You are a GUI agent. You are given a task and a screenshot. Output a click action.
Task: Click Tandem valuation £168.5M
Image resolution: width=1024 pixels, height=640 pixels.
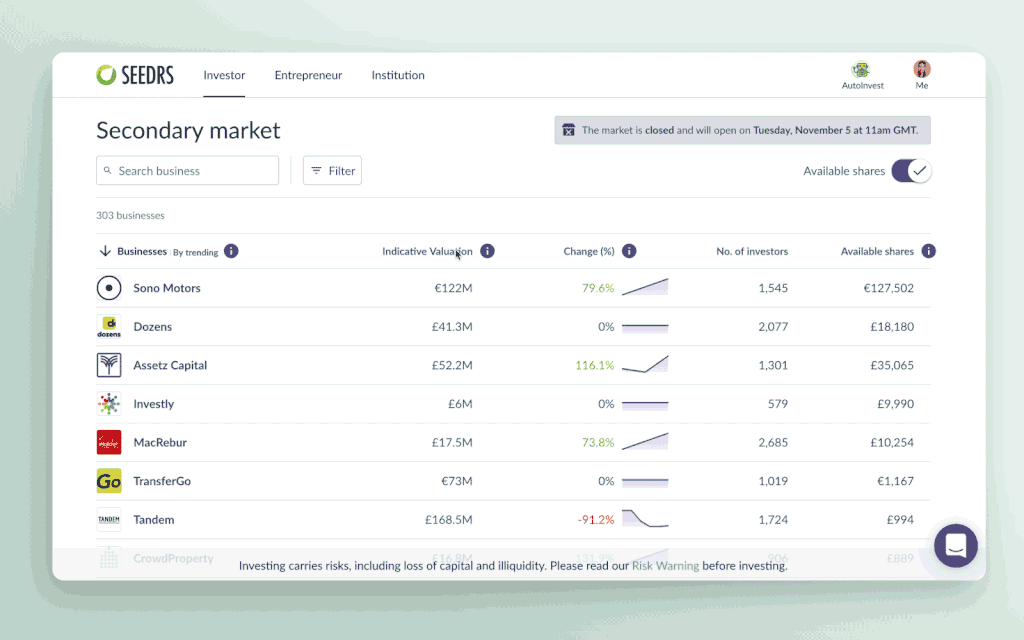(449, 520)
